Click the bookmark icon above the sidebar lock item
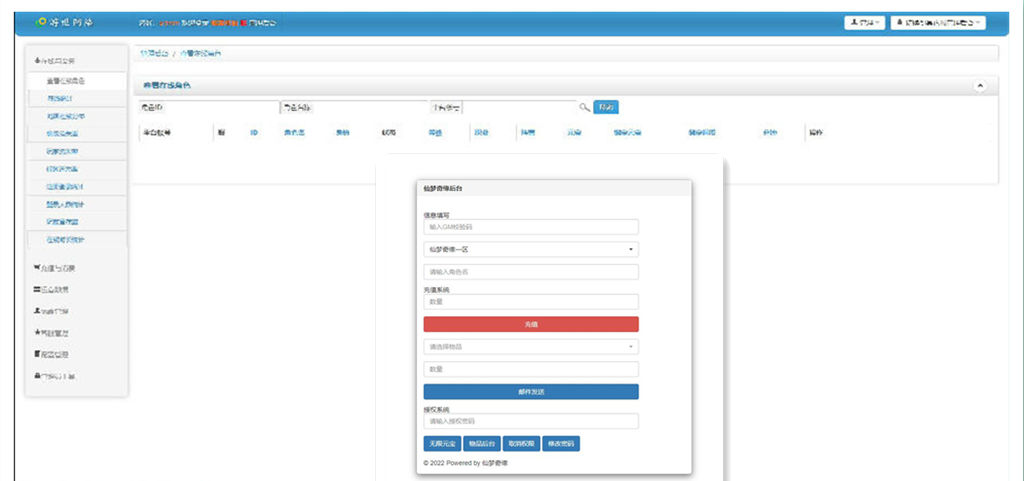Image resolution: width=1024 pixels, height=481 pixels. click(x=37, y=354)
